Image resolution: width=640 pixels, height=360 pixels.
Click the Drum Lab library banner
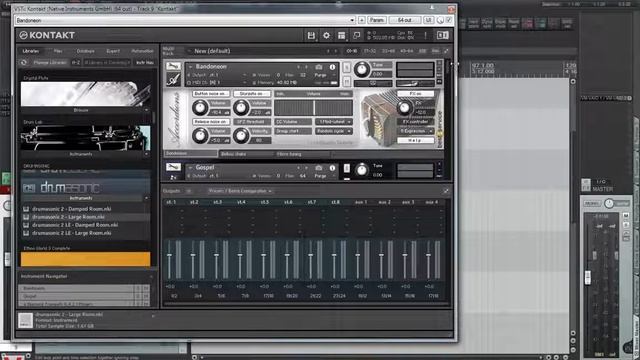tap(85, 138)
